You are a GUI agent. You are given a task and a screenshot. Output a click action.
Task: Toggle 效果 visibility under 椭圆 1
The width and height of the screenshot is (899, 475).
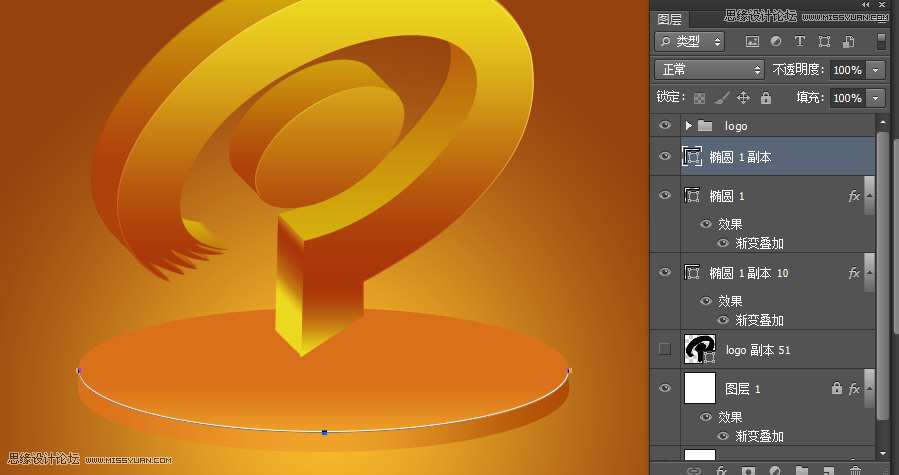(706, 224)
